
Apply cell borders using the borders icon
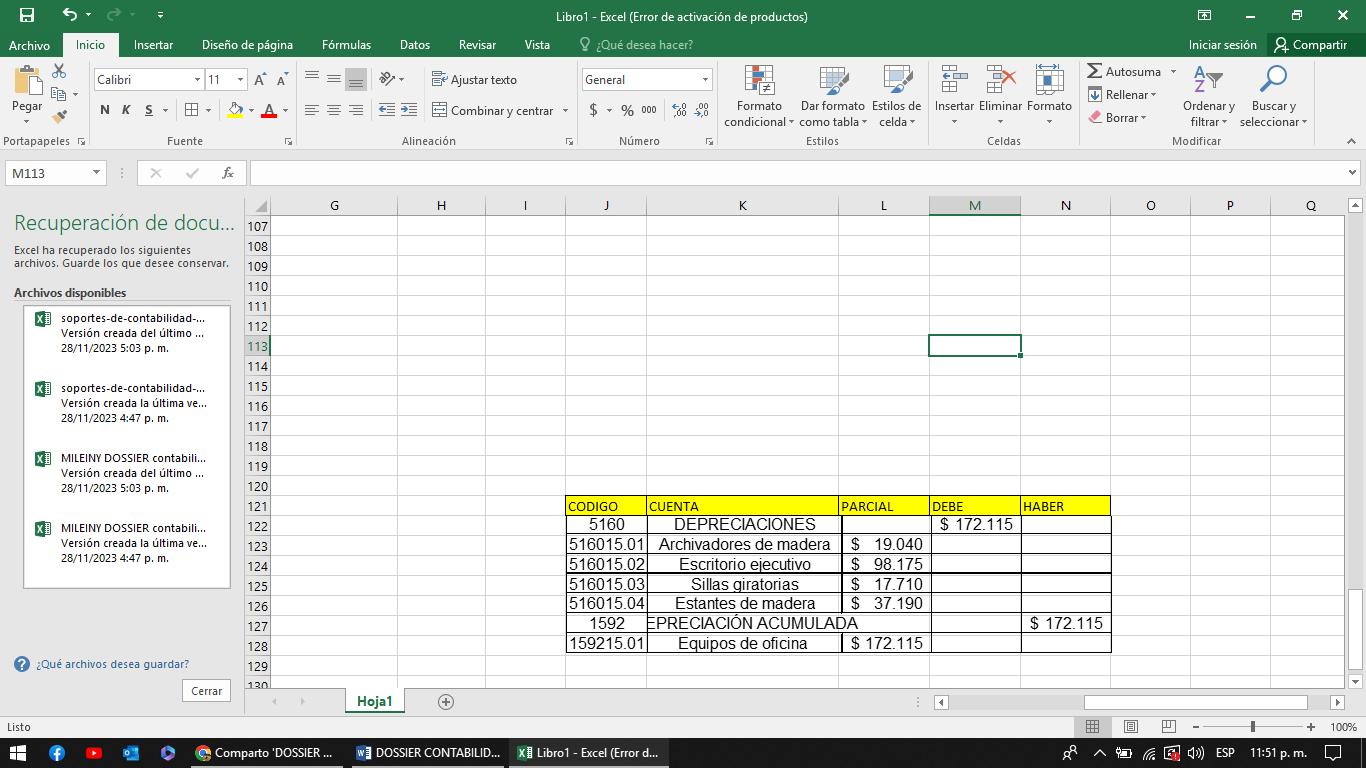[191, 110]
